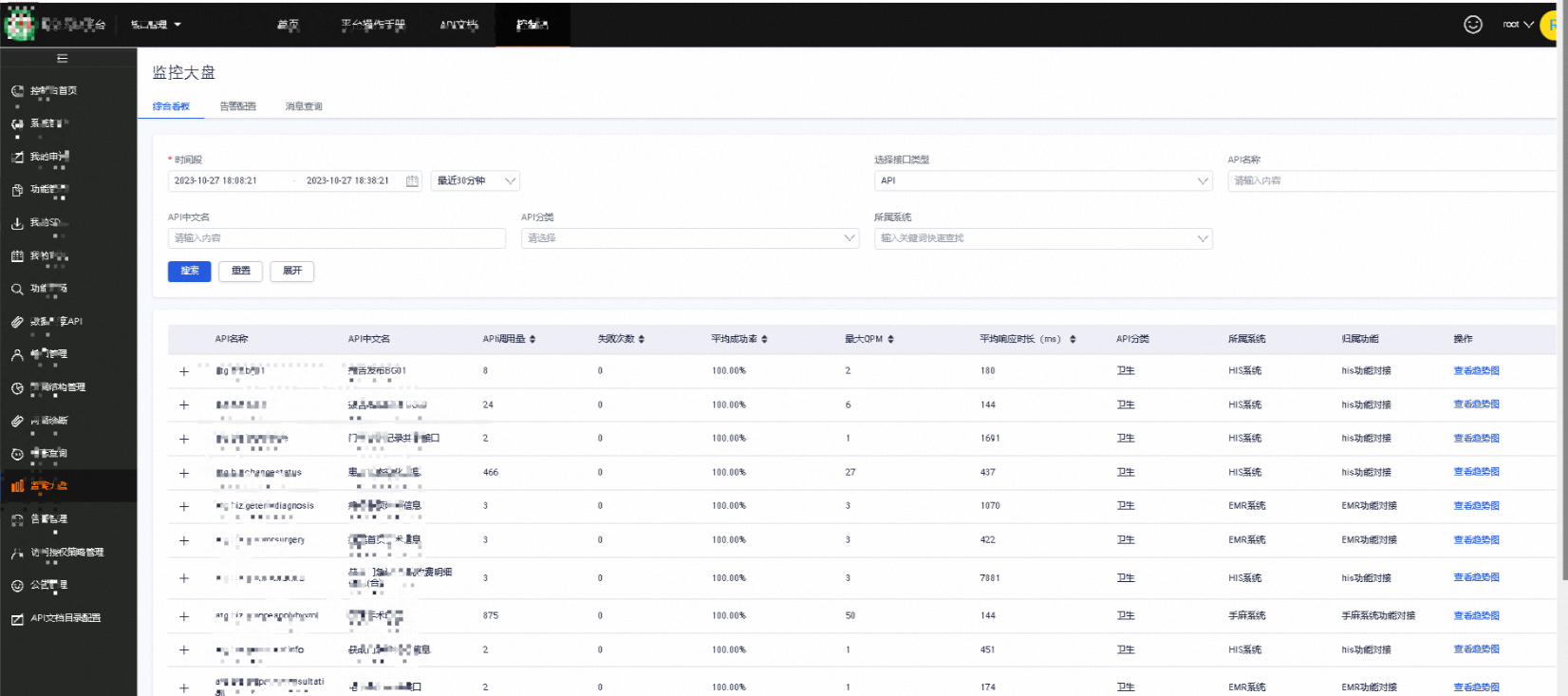Open the calendar icon in the date range
1568x696 pixels.
[x=412, y=181]
